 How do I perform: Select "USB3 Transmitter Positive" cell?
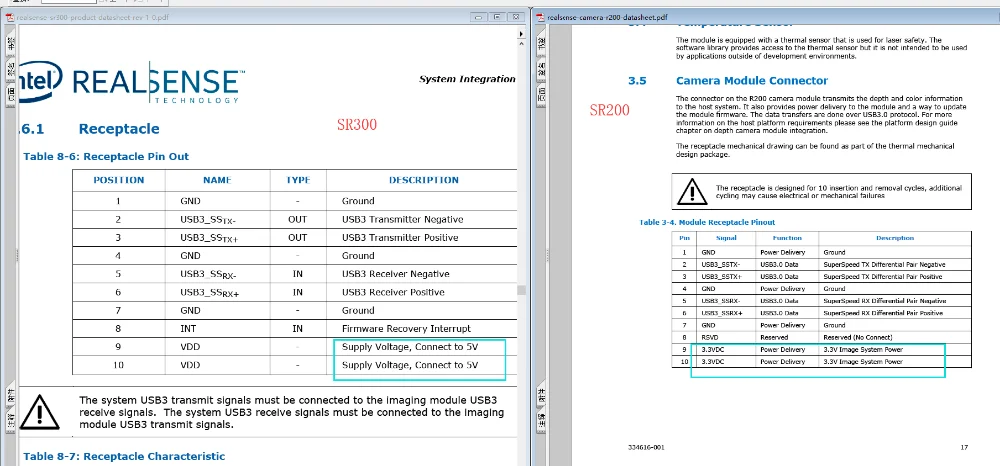click(x=400, y=238)
